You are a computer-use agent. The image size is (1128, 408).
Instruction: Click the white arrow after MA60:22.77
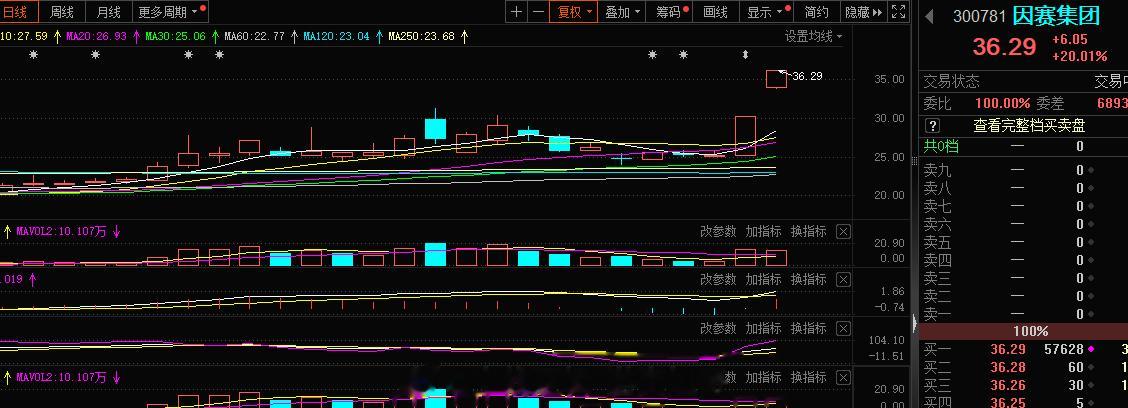tap(294, 36)
